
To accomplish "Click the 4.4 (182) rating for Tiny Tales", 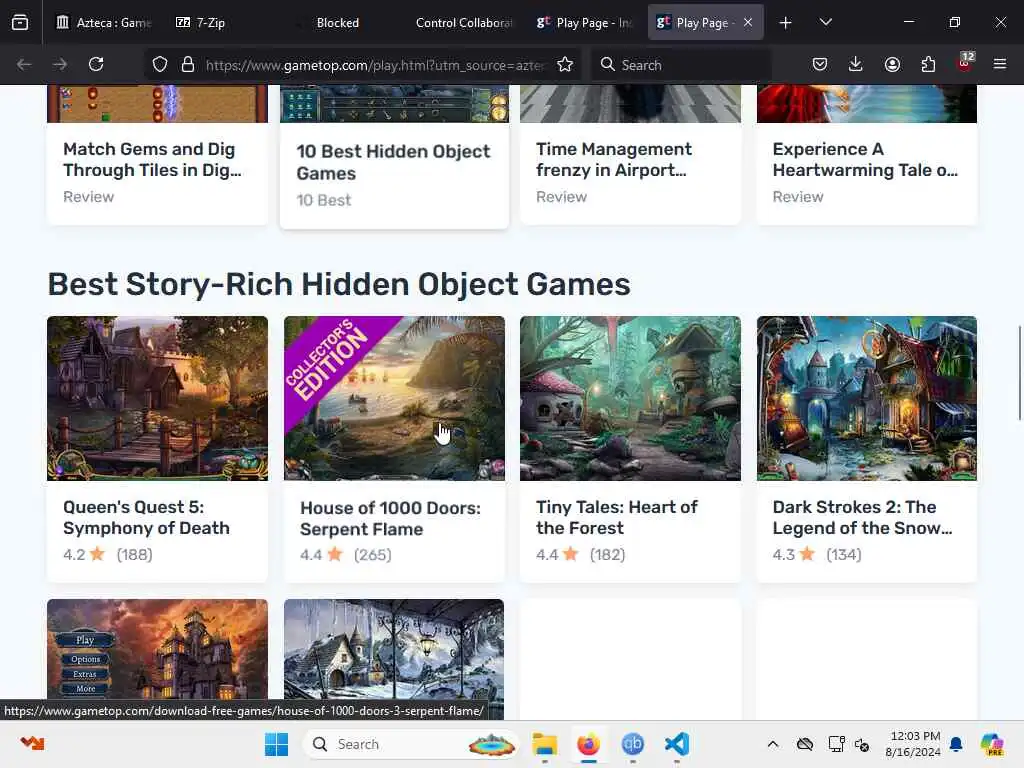I will pyautogui.click(x=581, y=554).
